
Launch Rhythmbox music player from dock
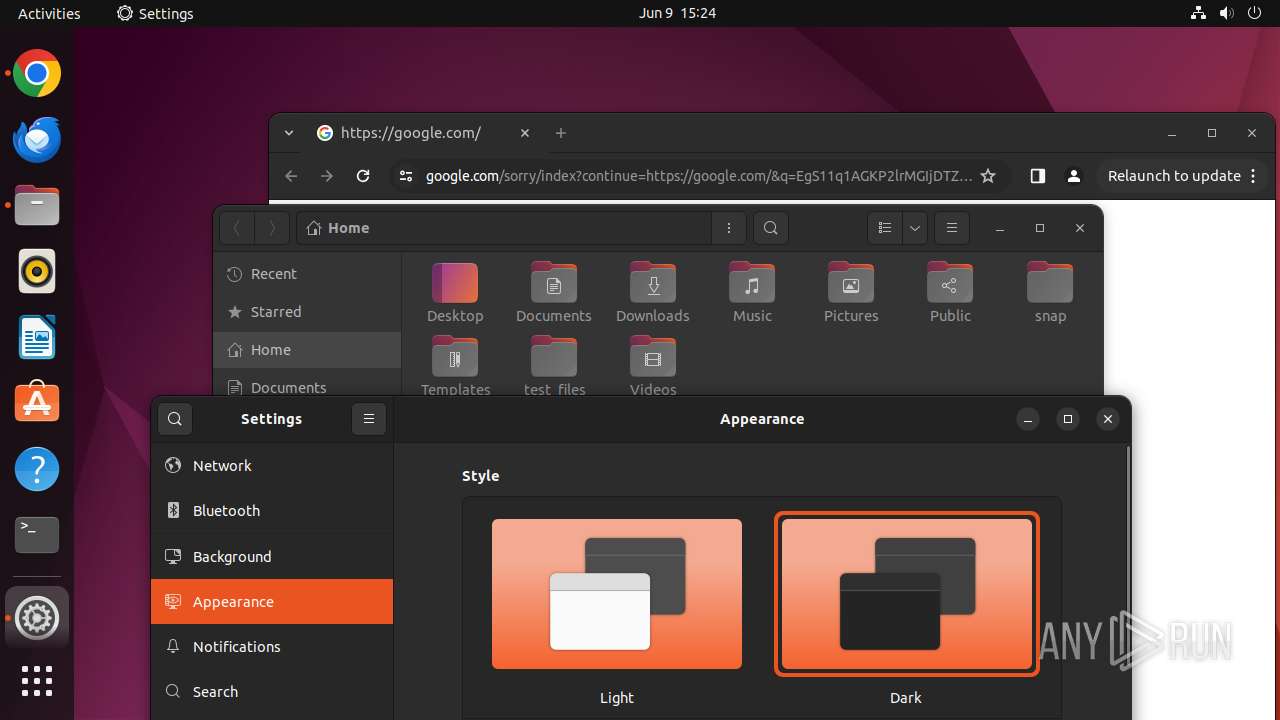point(37,271)
